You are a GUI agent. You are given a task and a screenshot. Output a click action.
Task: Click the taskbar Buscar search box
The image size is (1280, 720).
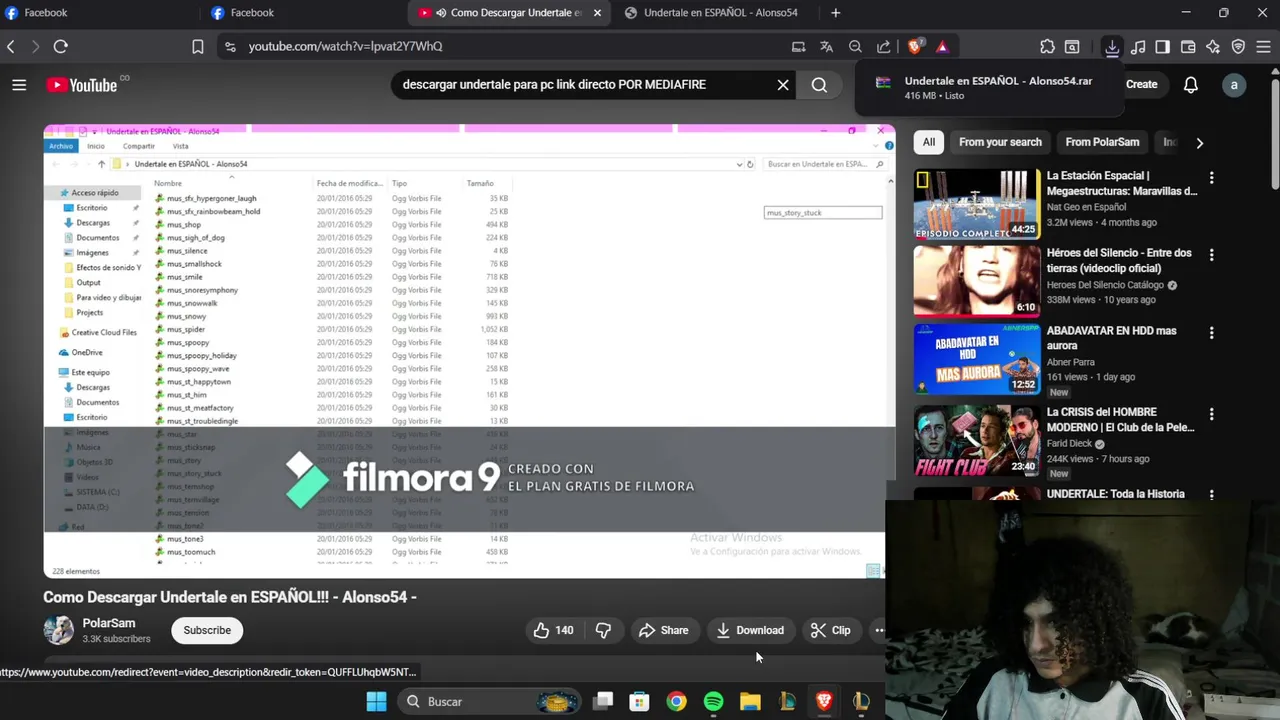pyautogui.click(x=490, y=702)
